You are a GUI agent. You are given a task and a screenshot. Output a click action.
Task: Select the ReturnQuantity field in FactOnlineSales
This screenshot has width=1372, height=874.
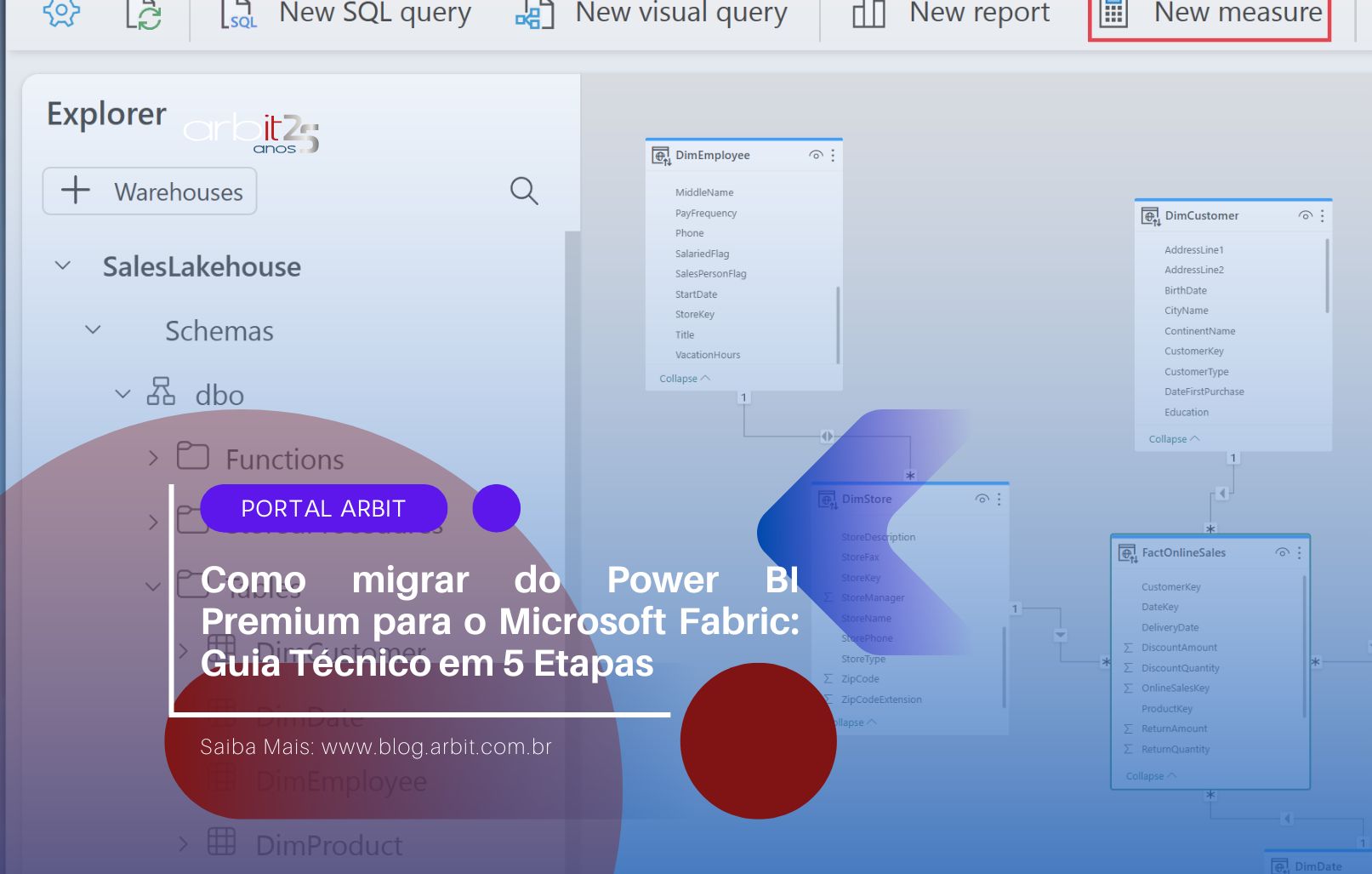click(x=1176, y=749)
